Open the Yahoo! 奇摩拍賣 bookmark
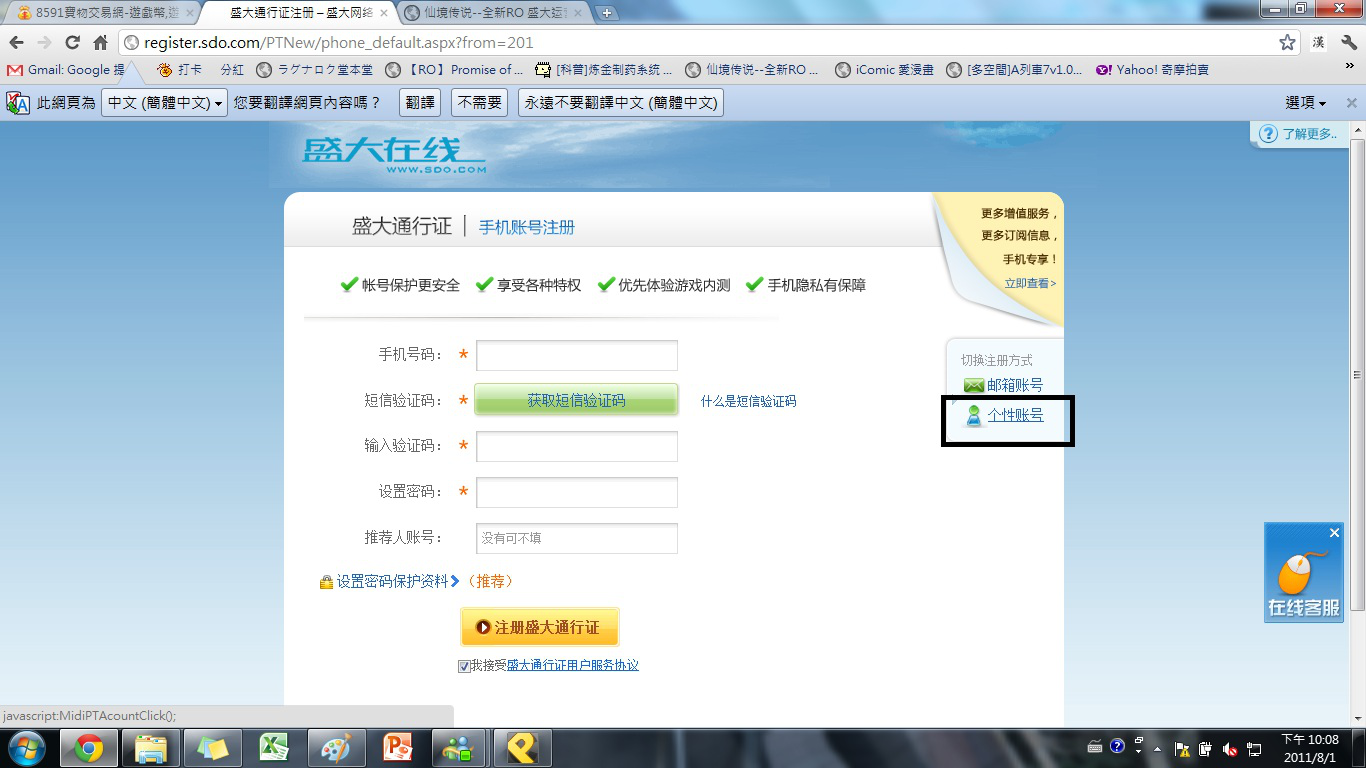1366x768 pixels. point(1152,70)
